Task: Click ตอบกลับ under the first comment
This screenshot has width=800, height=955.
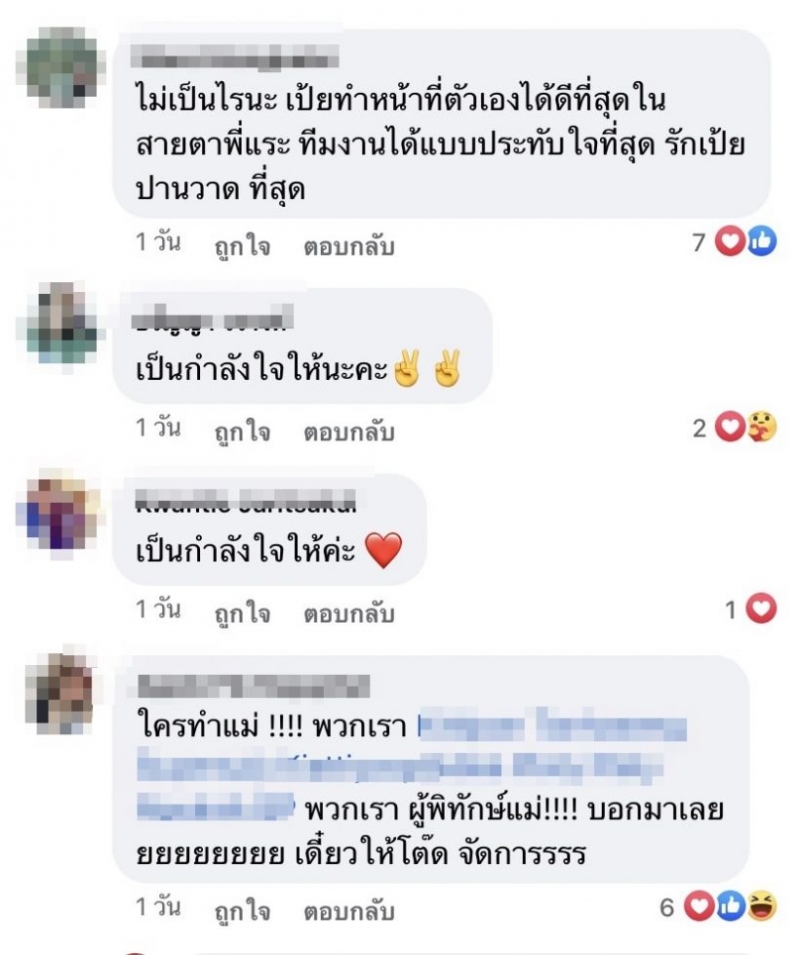Action: [349, 247]
